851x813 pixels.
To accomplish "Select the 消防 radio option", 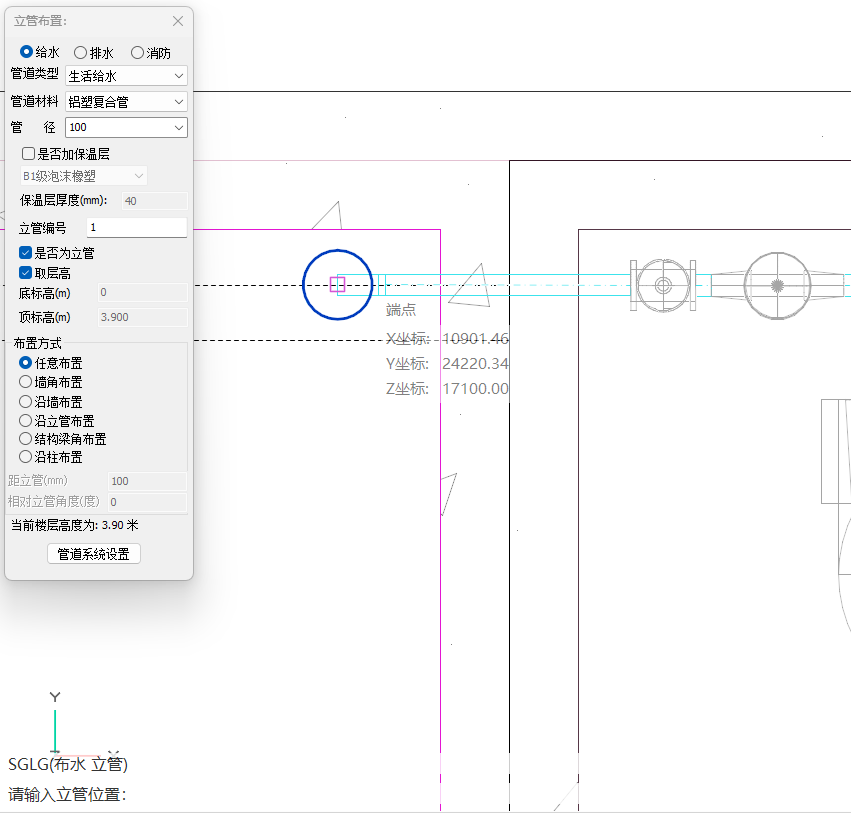I will (138, 53).
